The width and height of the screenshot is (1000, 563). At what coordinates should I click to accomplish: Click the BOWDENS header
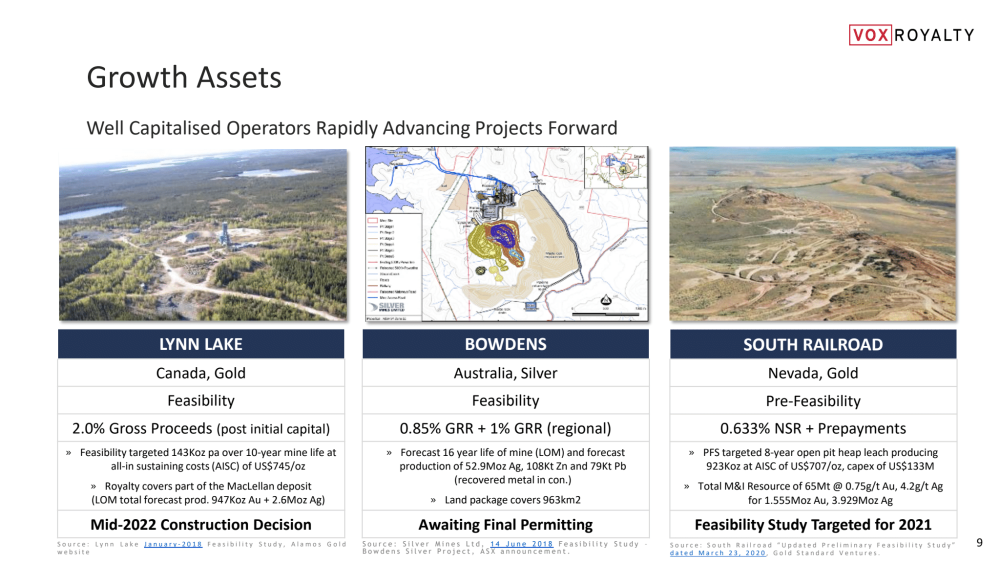point(506,344)
